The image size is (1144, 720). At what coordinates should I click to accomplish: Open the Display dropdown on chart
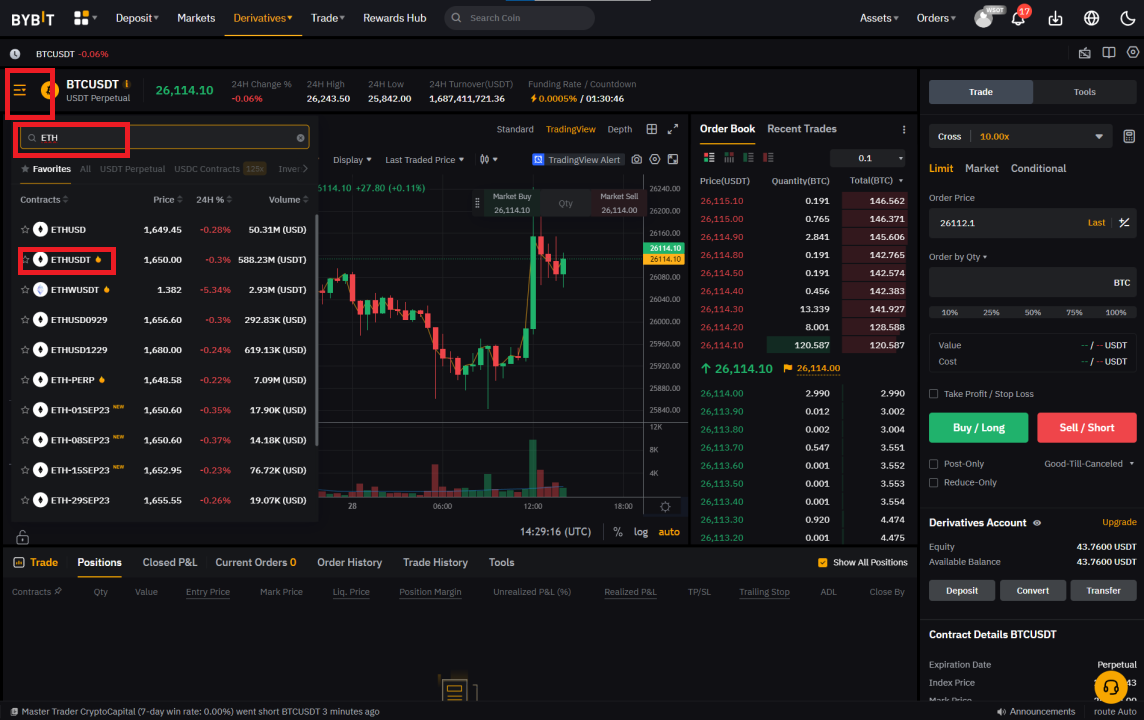[x=352, y=160]
